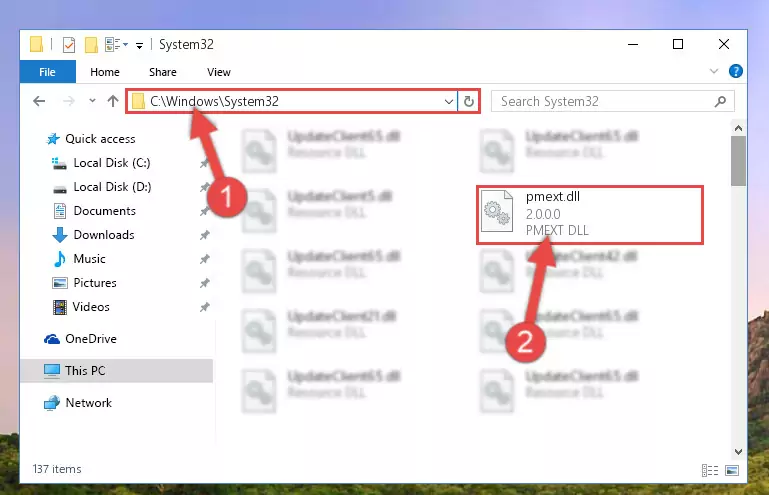Minimize the System32 window
769x495 pixels.
click(x=633, y=45)
